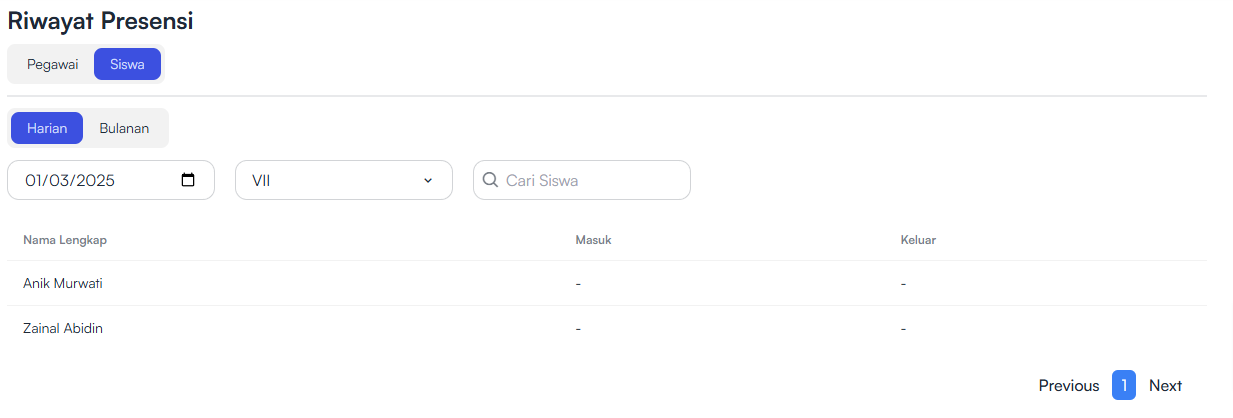Click the Nama Lengkap column header
The height and width of the screenshot is (418, 1233).
coord(65,240)
